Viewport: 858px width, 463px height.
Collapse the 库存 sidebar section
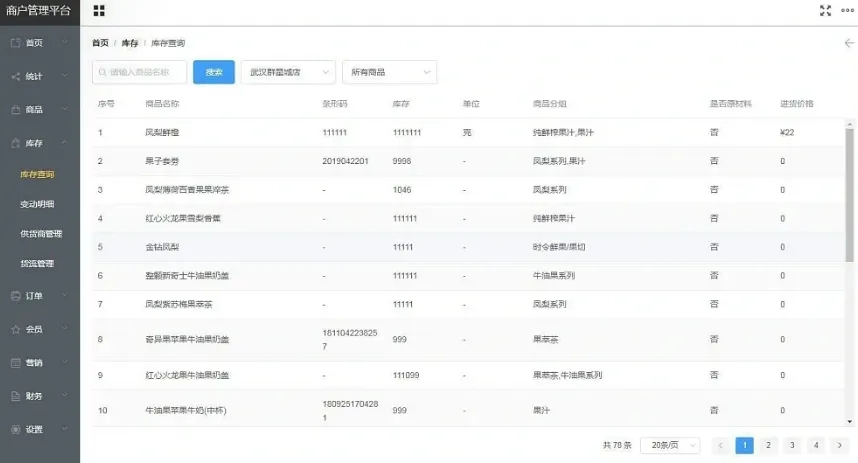[39, 143]
